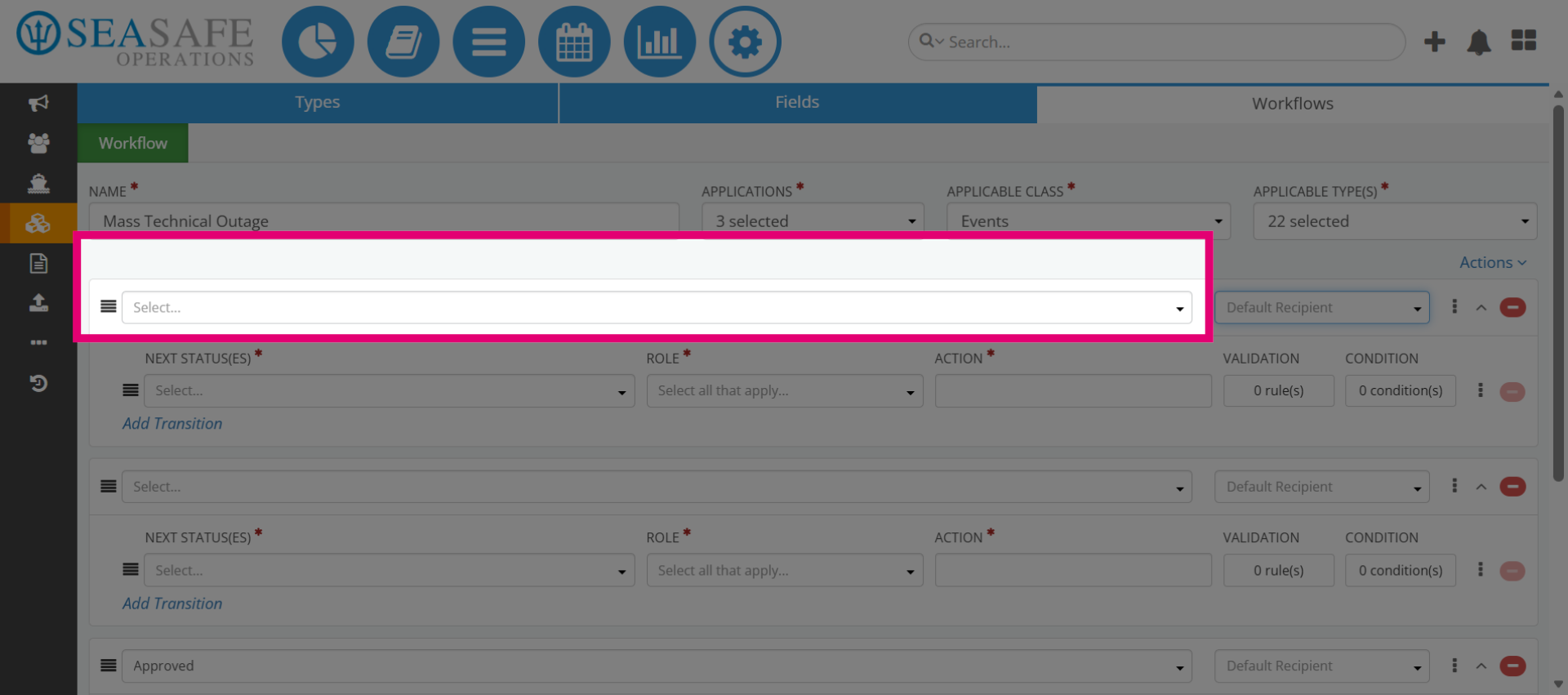Collapse the first status section chevron
1568x695 pixels.
pyautogui.click(x=1481, y=308)
